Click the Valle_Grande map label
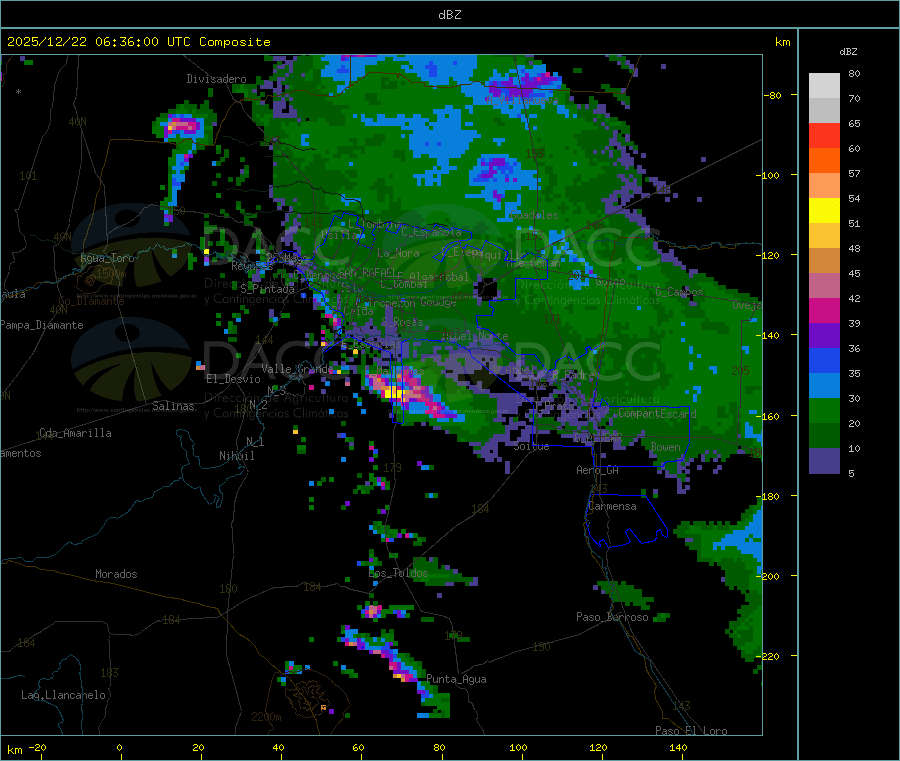Image resolution: width=900 pixels, height=761 pixels. point(296,368)
